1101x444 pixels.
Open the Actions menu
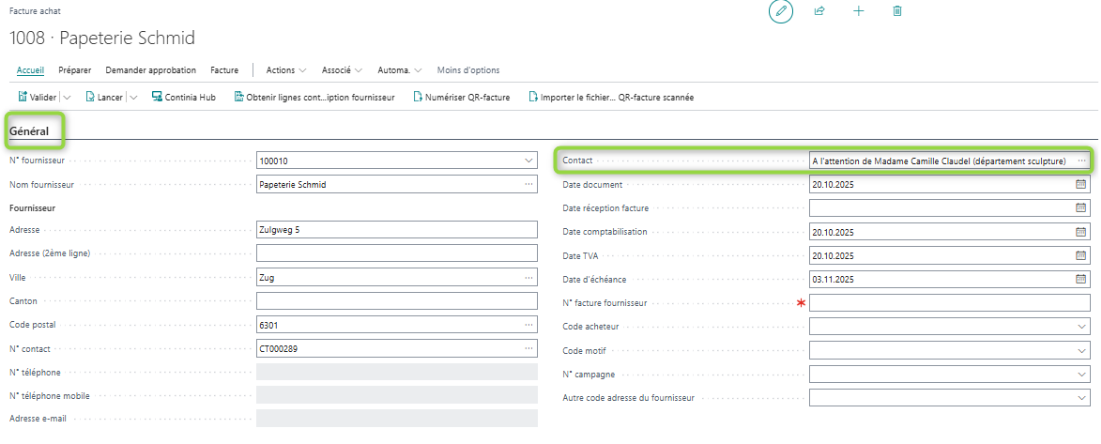tap(286, 70)
